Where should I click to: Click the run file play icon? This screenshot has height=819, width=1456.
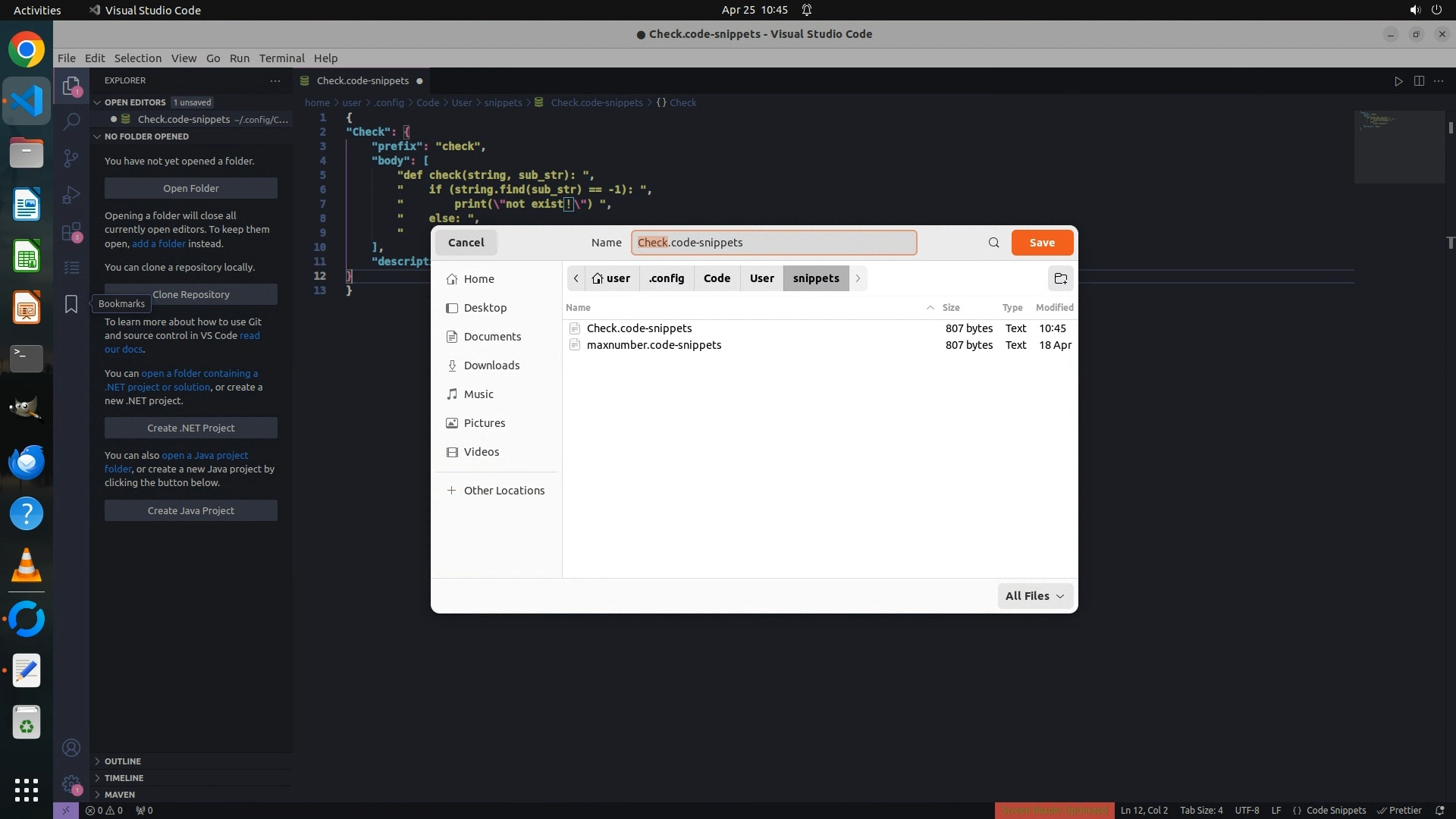coord(1398,81)
